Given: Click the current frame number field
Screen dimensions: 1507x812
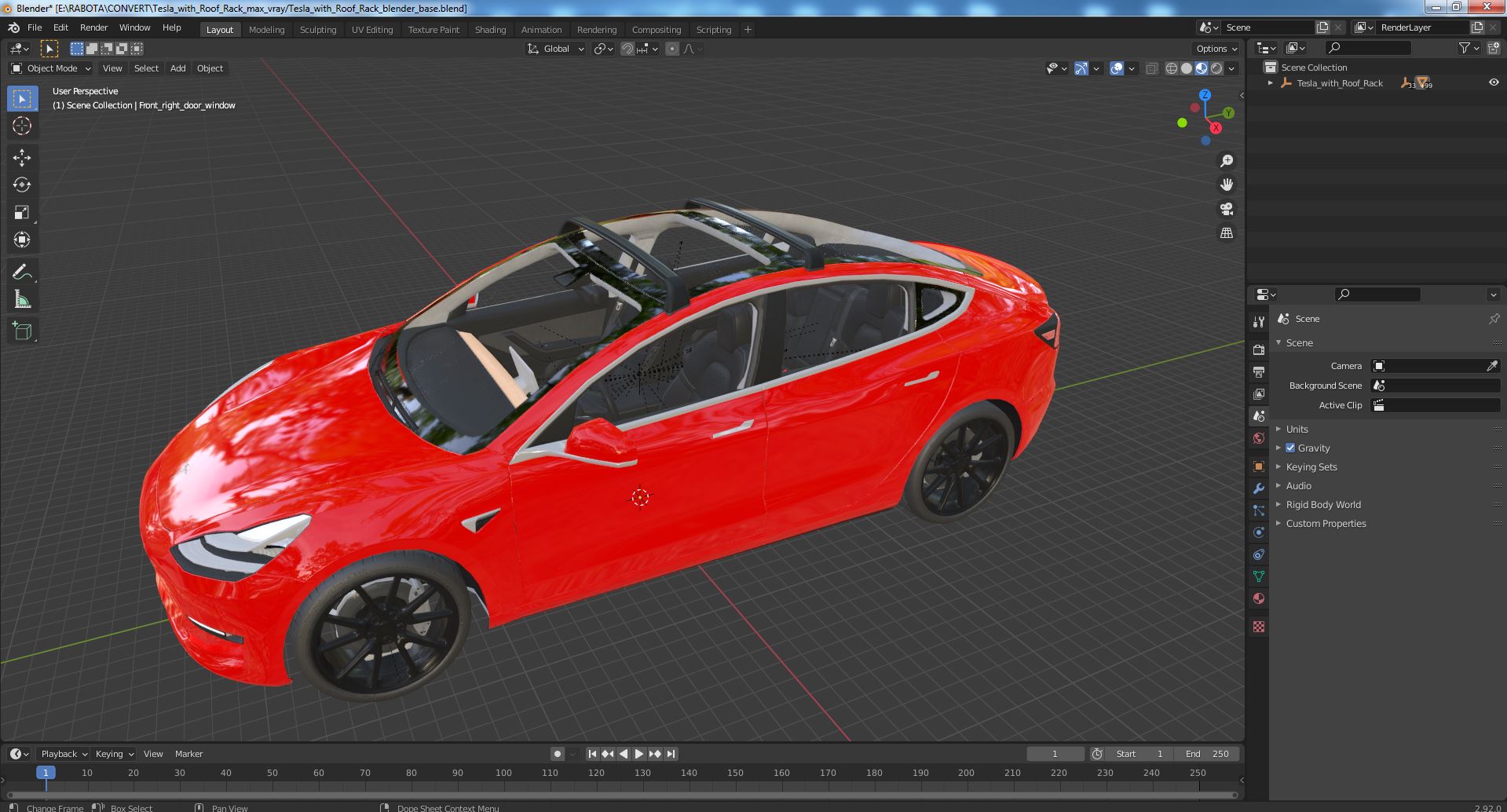Looking at the screenshot, I should (1055, 754).
